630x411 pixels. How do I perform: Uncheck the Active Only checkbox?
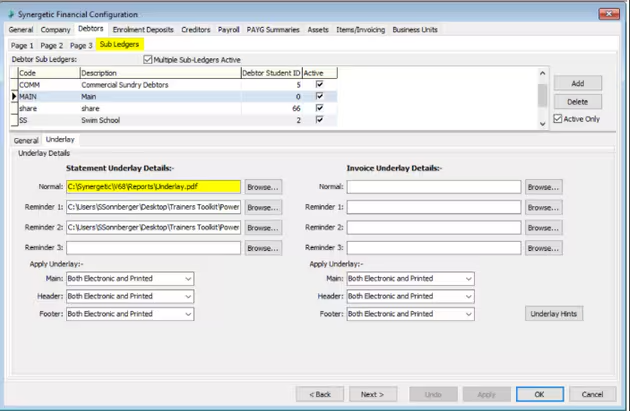(x=558, y=119)
